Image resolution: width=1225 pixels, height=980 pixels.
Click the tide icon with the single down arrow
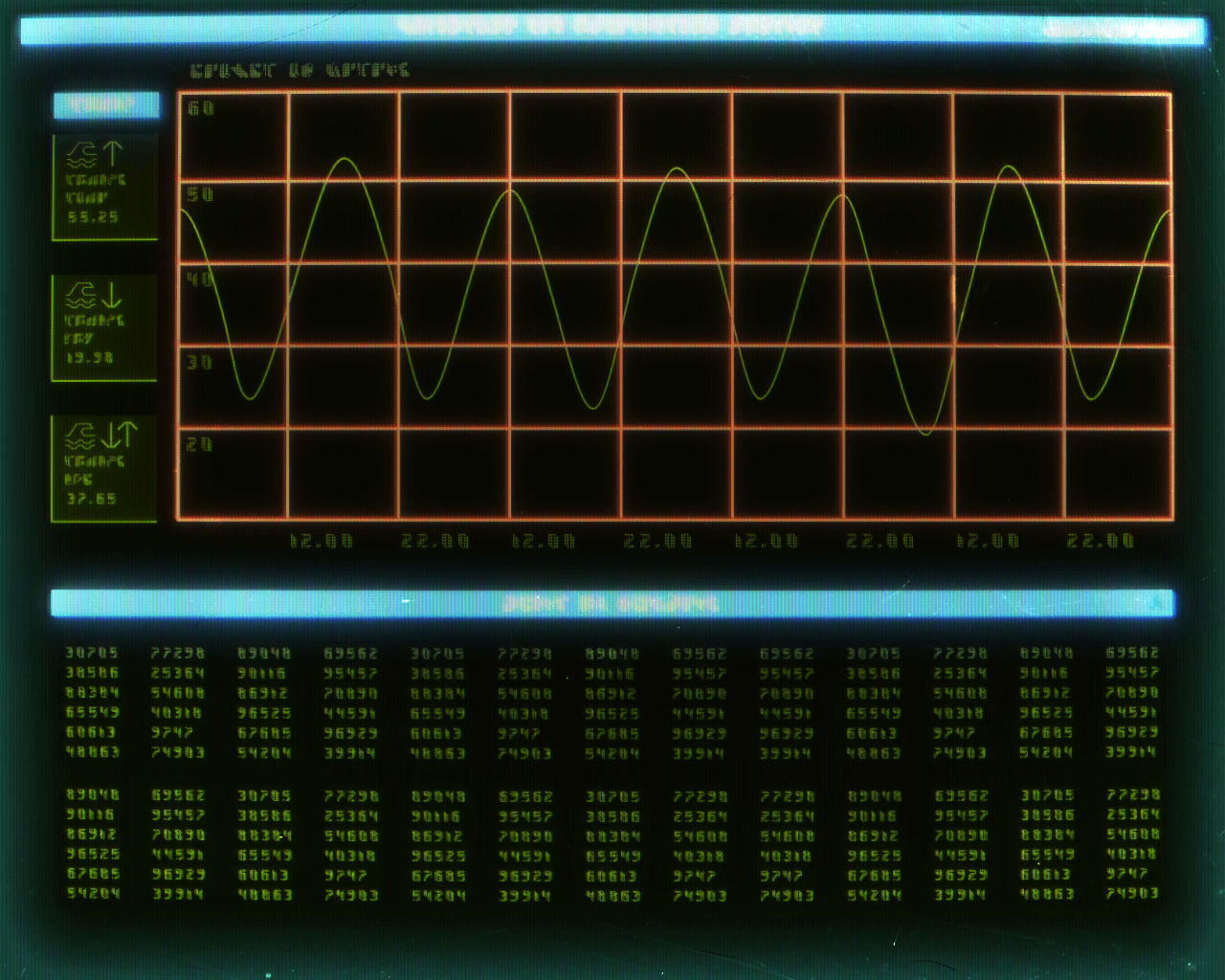95,294
